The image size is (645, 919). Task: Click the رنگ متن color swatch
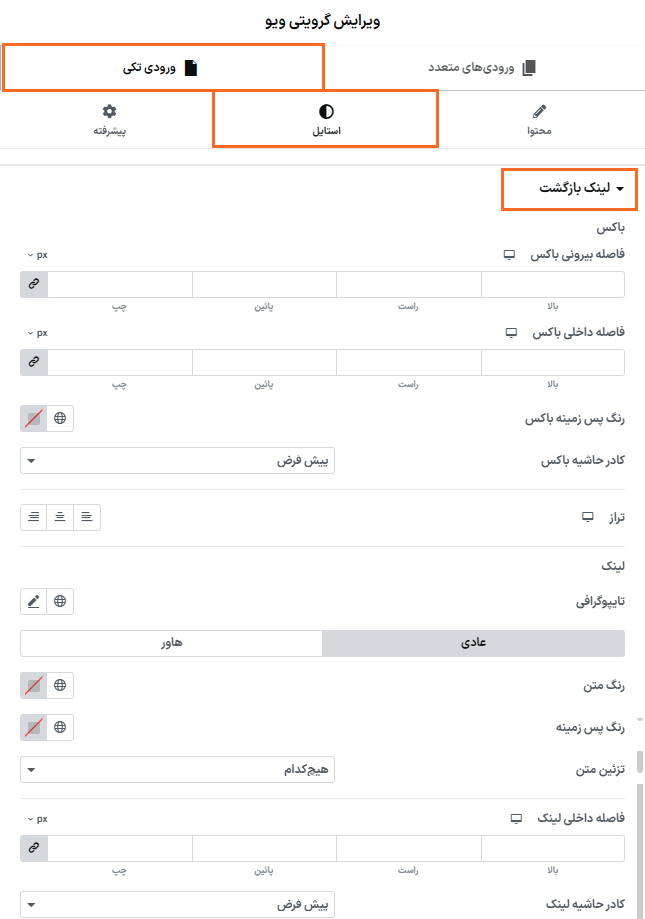point(33,685)
